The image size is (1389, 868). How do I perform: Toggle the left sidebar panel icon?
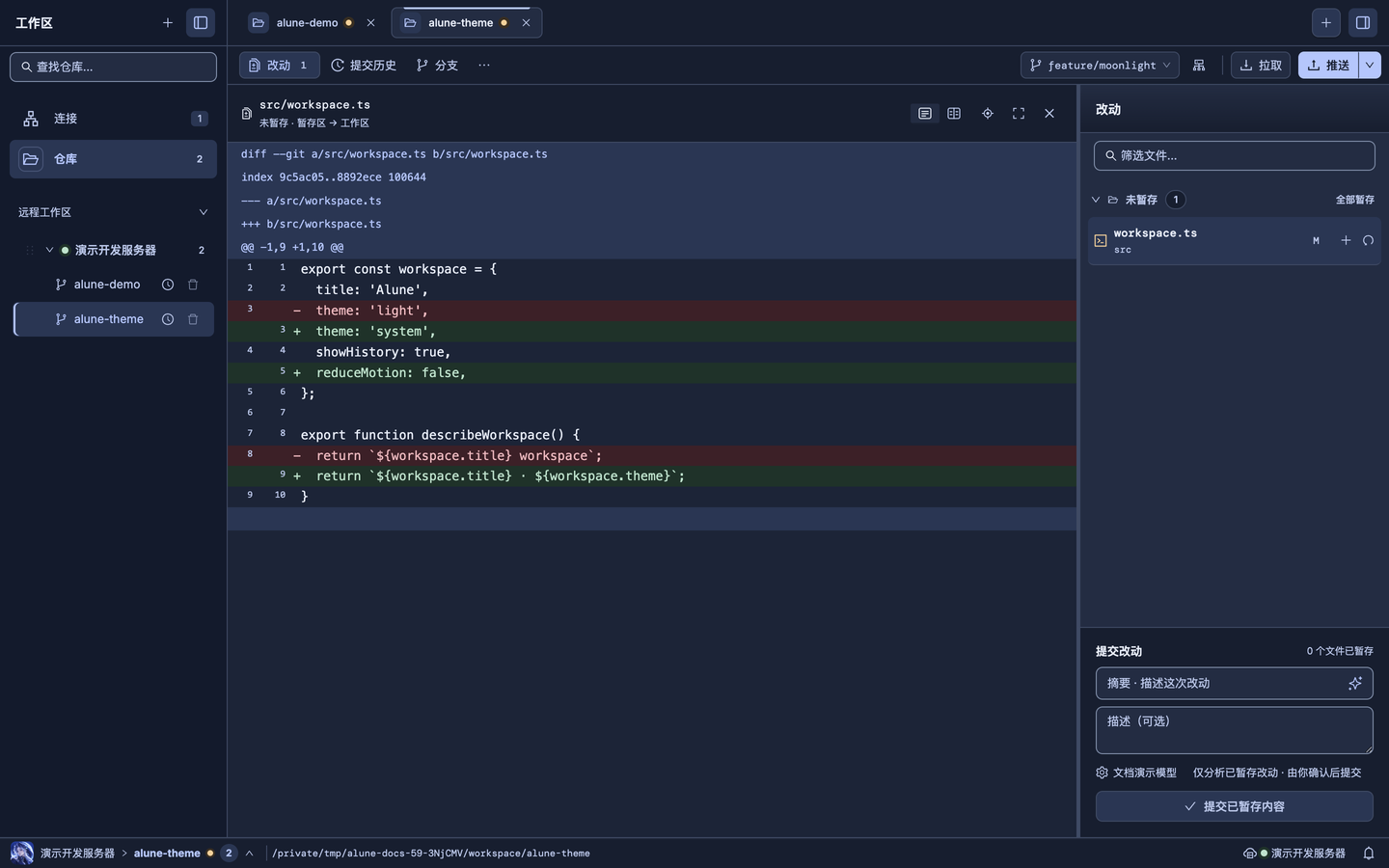[x=201, y=22]
